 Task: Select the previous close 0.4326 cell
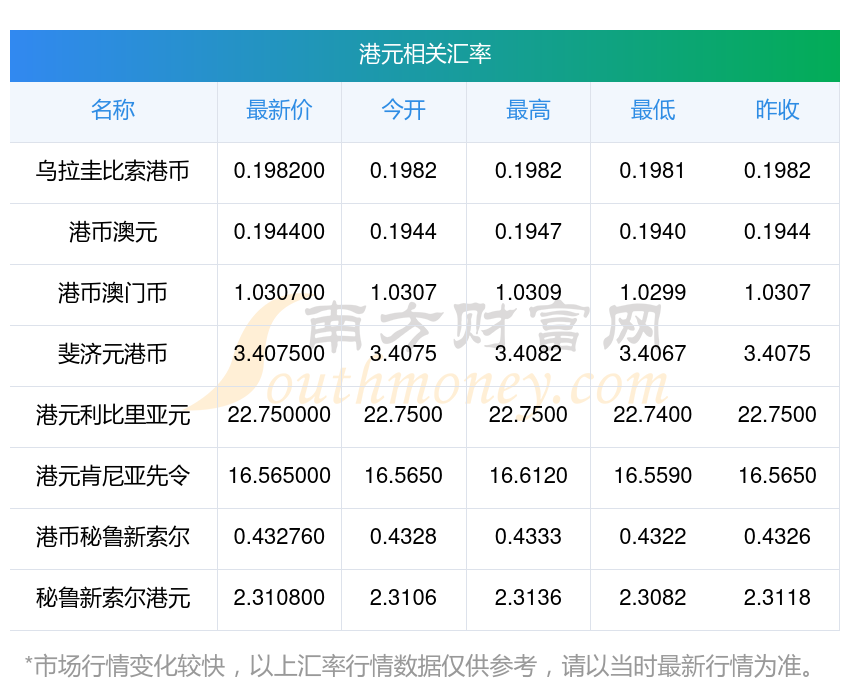(x=777, y=537)
